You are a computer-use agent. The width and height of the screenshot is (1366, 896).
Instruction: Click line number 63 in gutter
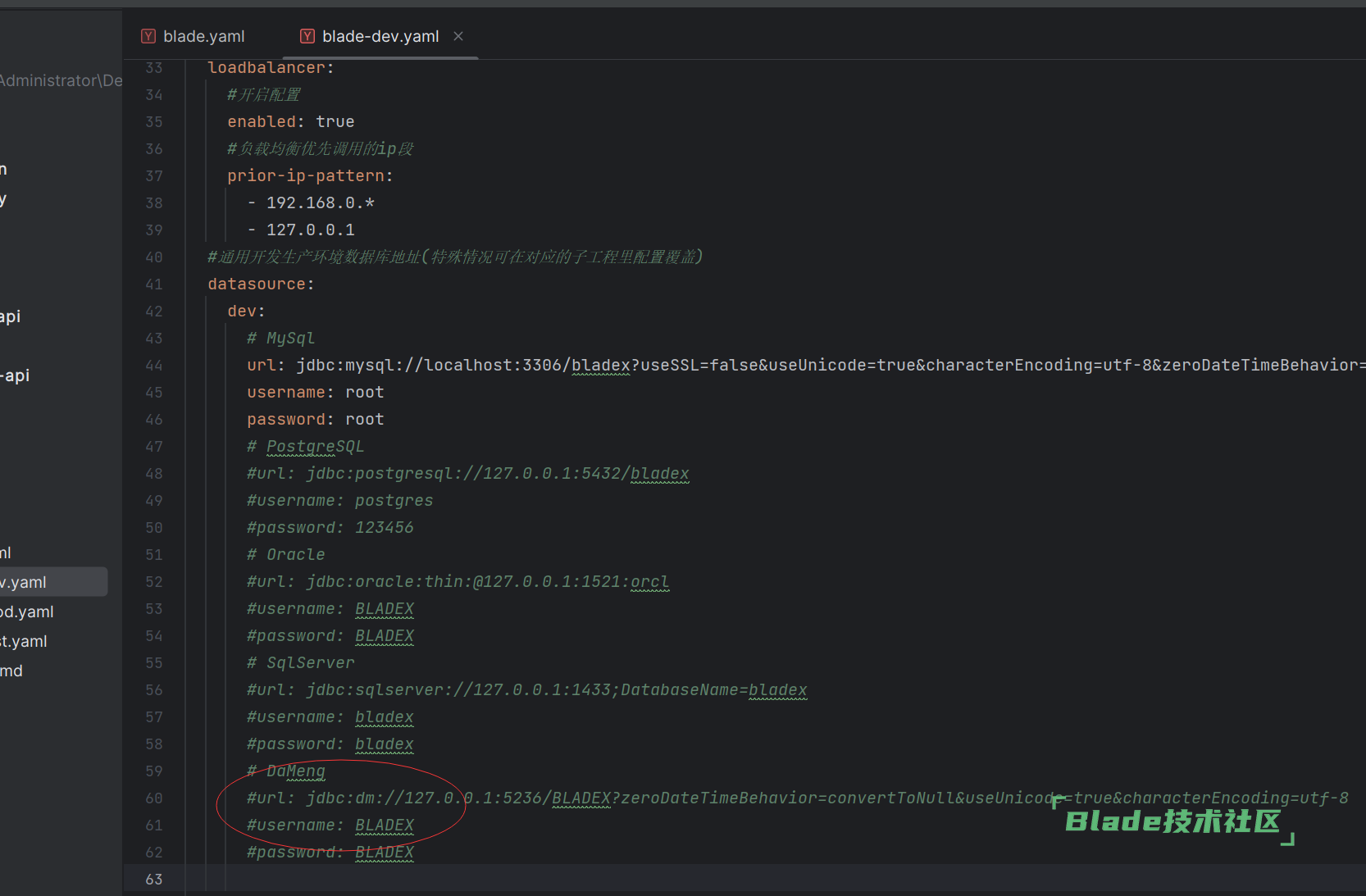[154, 879]
